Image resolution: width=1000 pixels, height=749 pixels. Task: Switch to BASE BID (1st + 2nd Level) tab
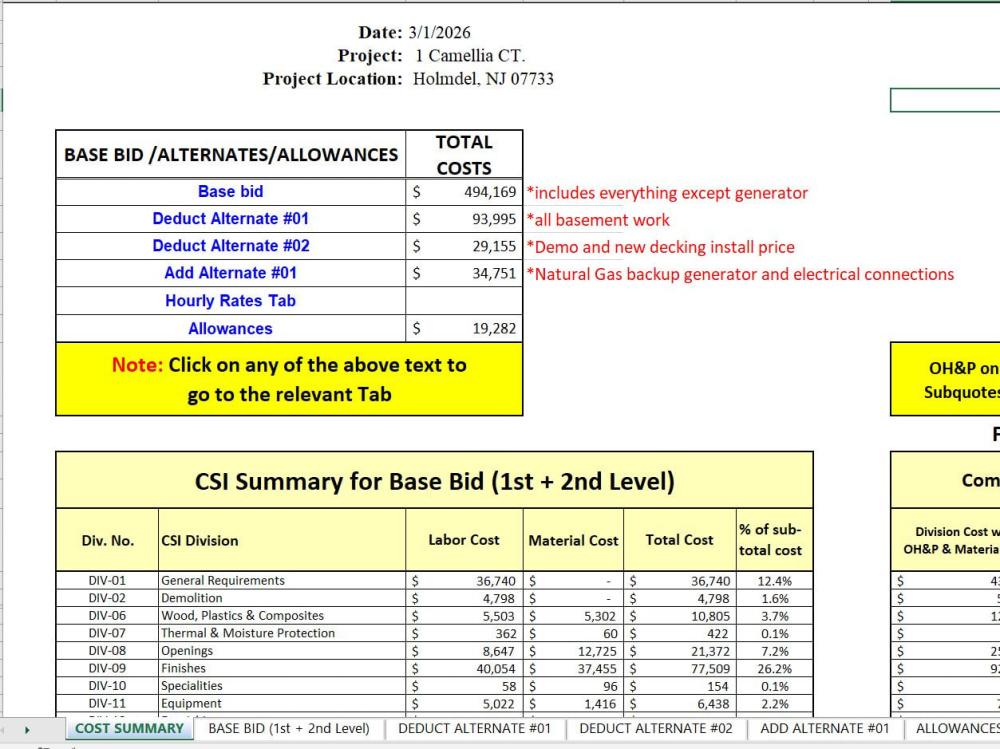[x=289, y=729]
